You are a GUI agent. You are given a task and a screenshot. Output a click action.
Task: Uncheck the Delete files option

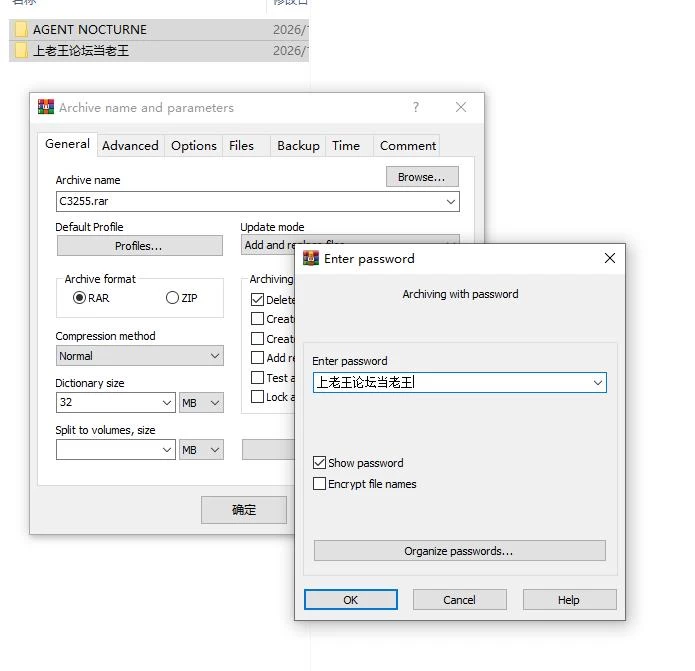coord(257,300)
